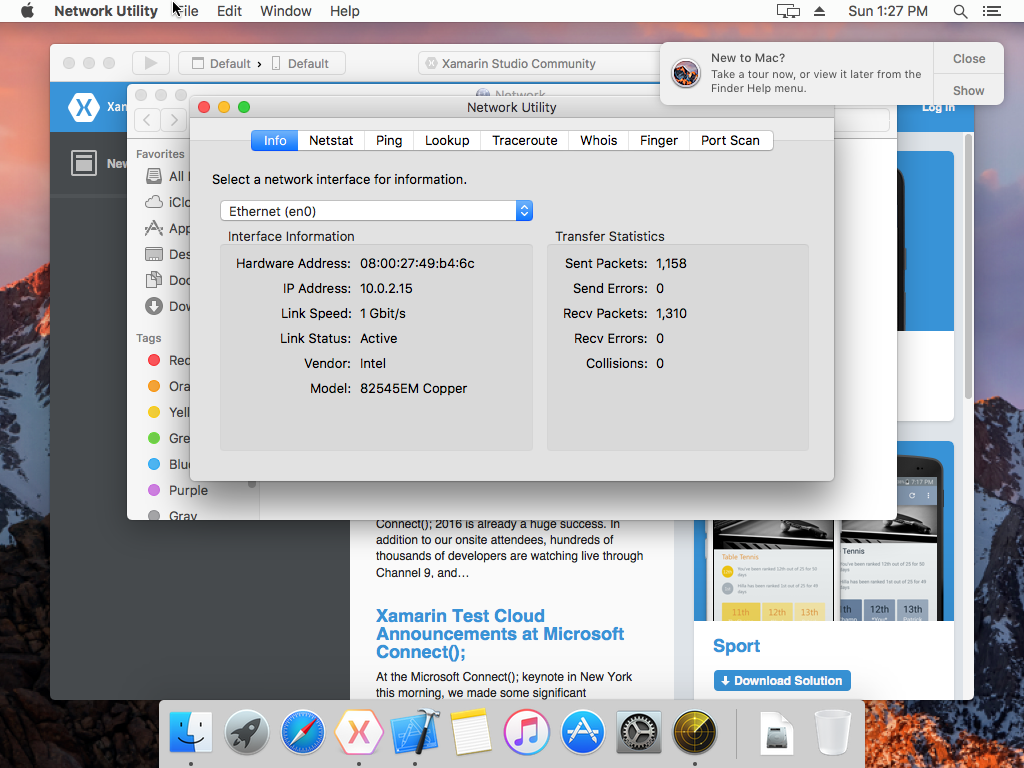The height and width of the screenshot is (768, 1024).
Task: Open Xamarin Studio icon in Dock
Action: click(359, 733)
